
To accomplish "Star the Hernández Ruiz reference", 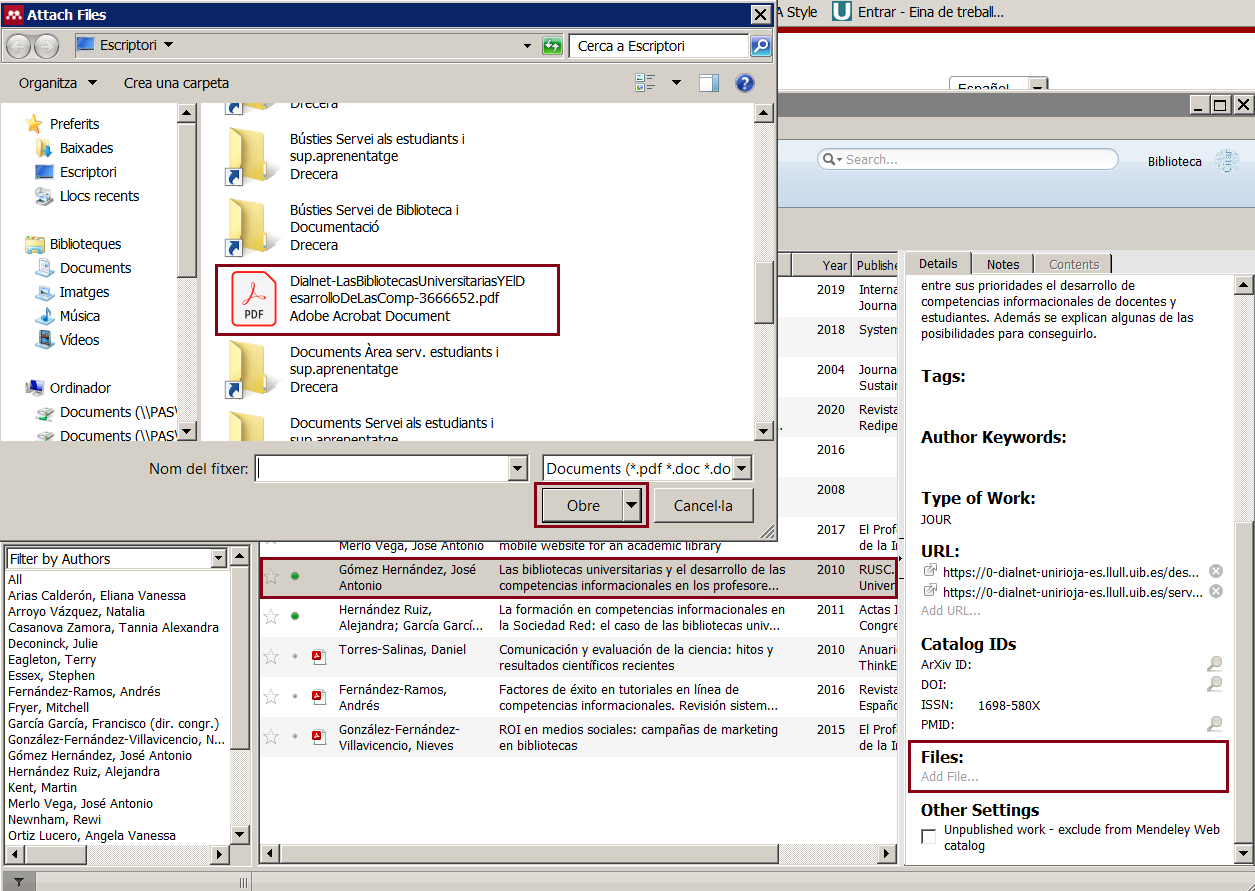I will coord(271,617).
